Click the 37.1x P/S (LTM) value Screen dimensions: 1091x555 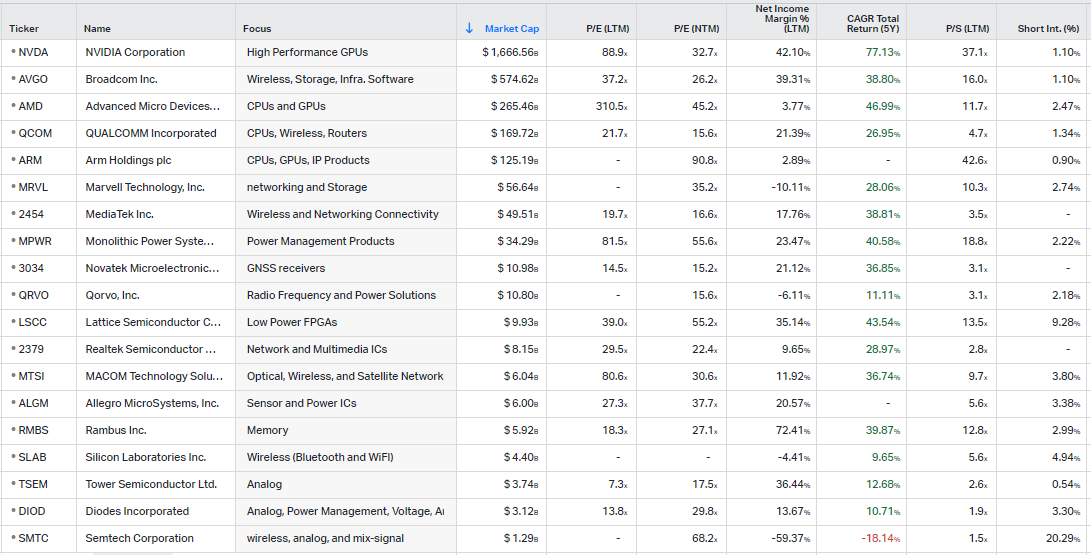click(x=975, y=52)
